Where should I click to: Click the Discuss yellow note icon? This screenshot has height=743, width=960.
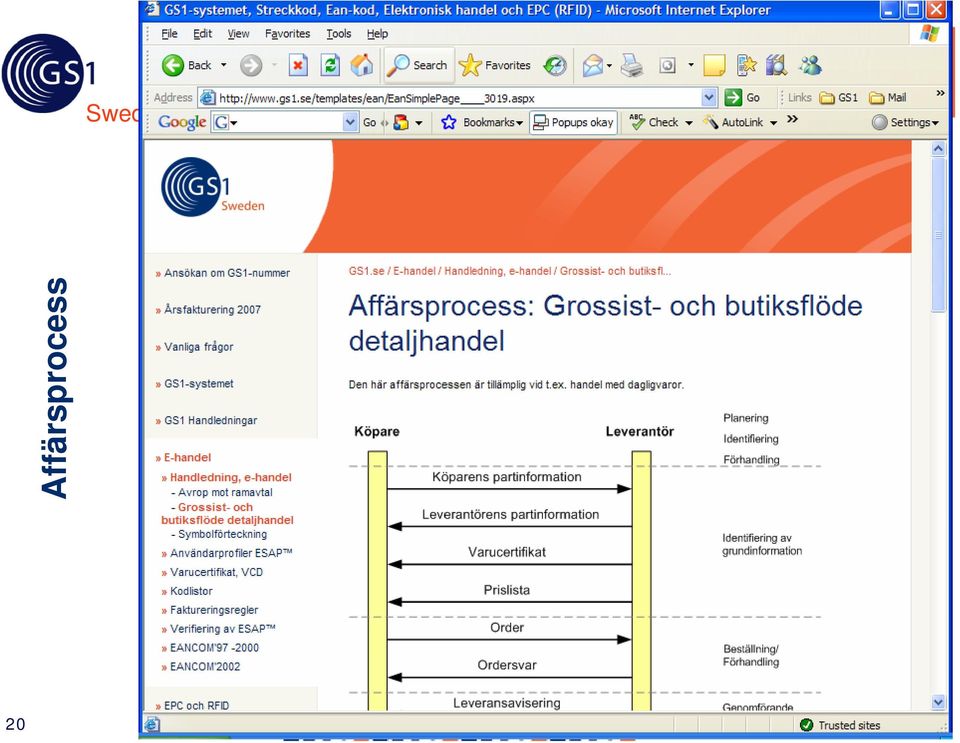click(x=714, y=65)
